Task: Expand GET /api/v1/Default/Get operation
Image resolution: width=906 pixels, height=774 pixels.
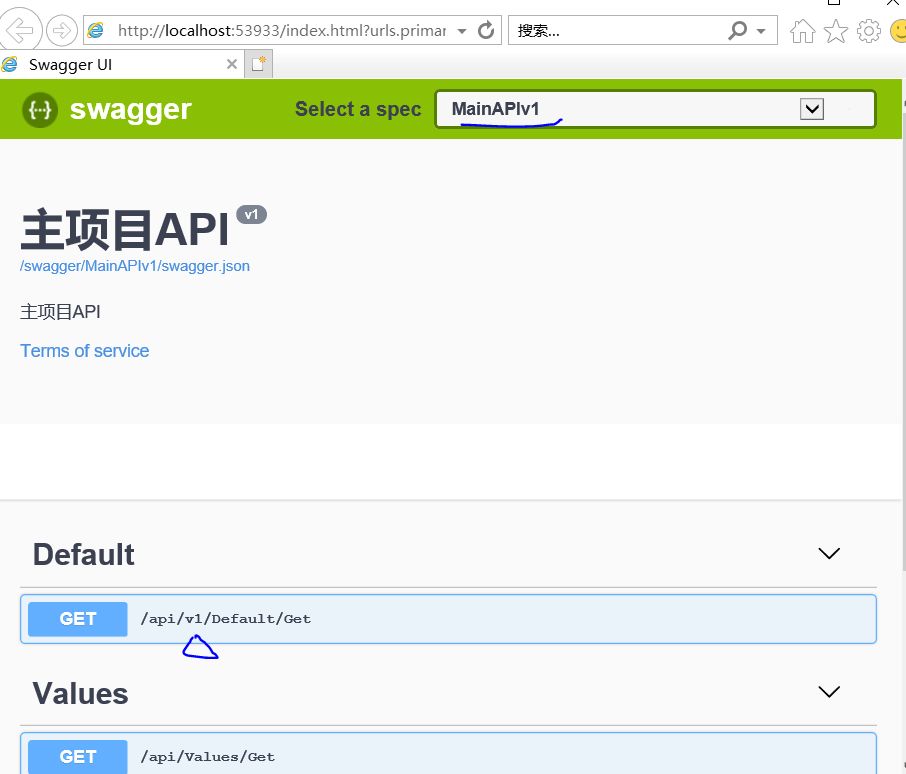Action: pos(448,619)
